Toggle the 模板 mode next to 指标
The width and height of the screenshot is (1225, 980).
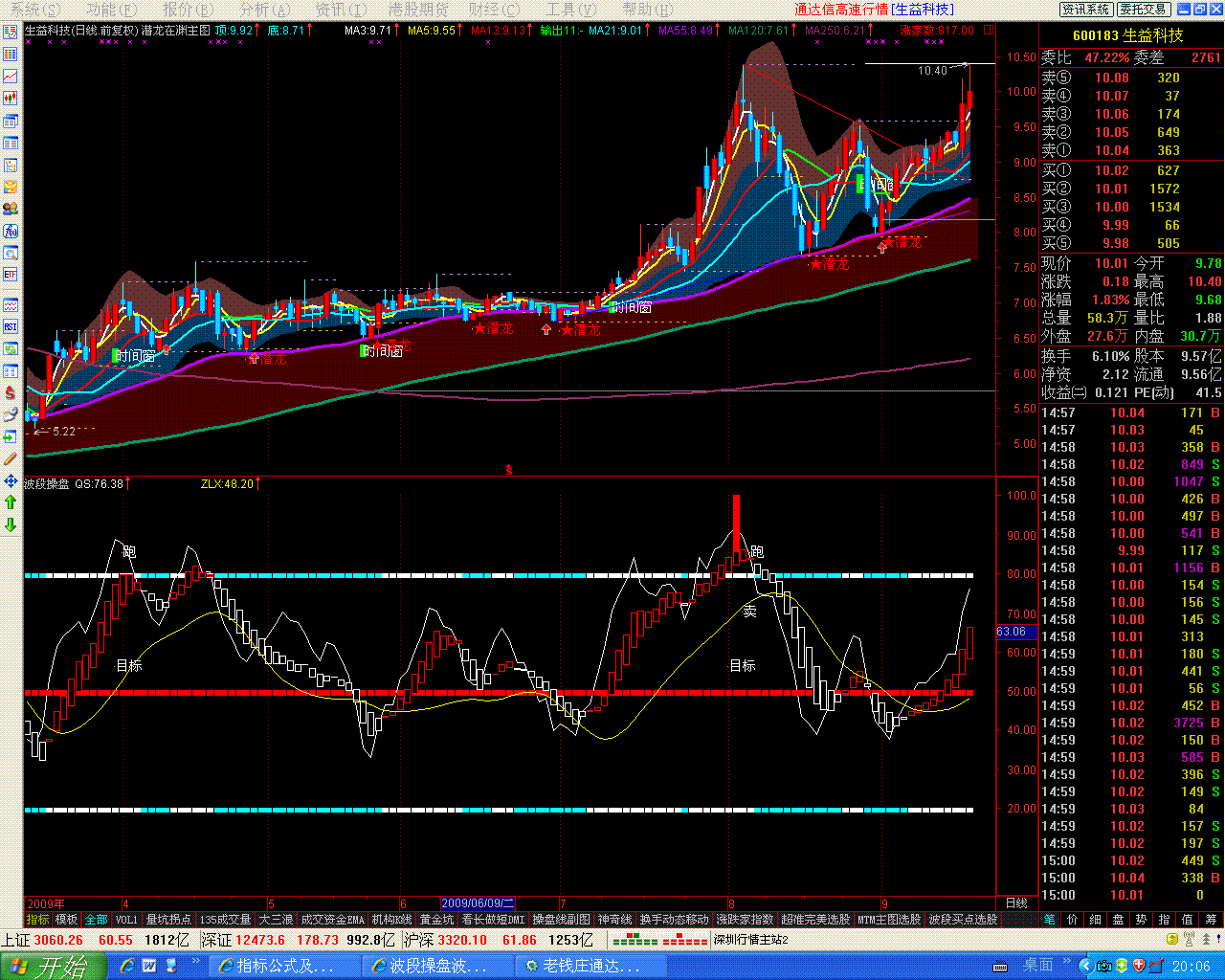[66, 920]
